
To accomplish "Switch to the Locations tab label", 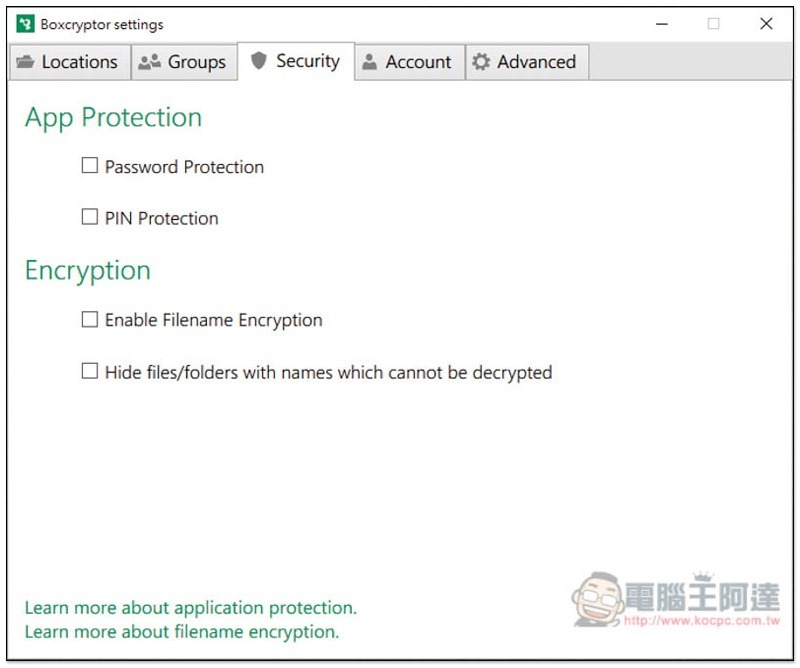I will tap(79, 62).
